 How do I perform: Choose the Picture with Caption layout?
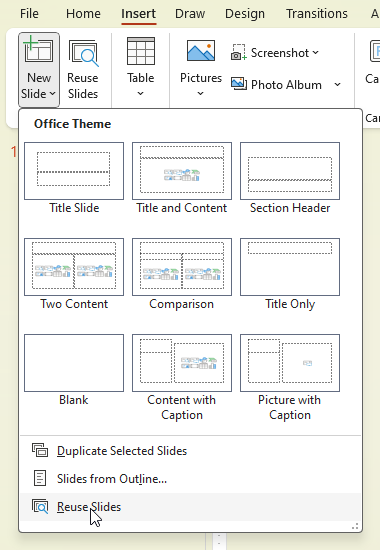(x=290, y=378)
